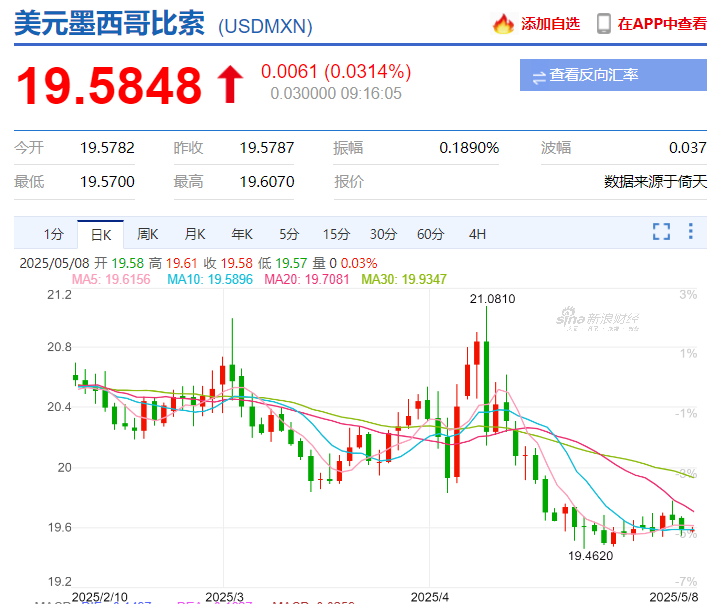Open the 15分 chart tab
Image resolution: width=712 pixels, height=604 pixels.
coord(336,234)
